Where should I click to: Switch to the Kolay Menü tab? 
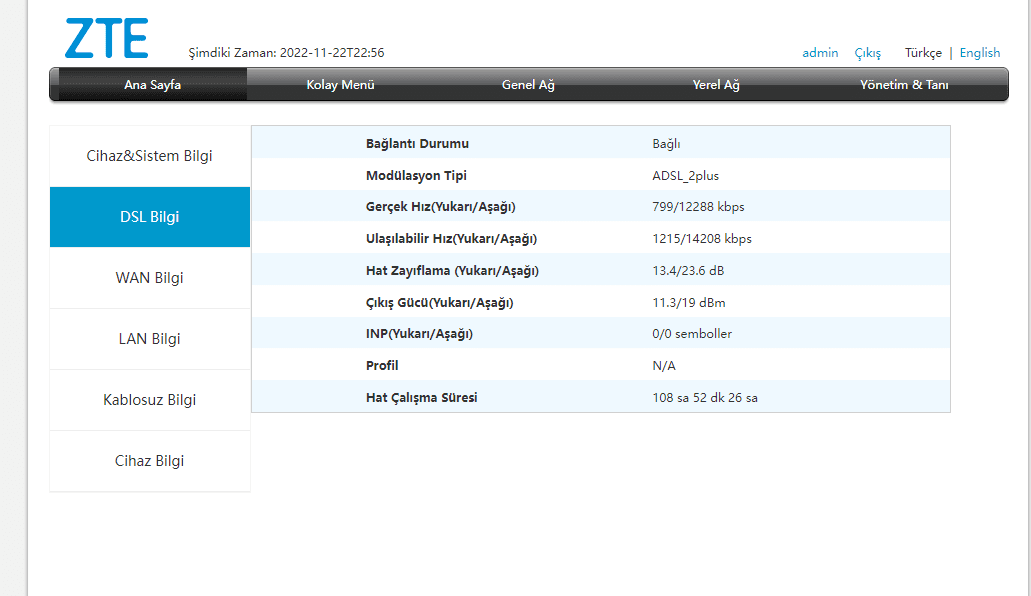tap(340, 85)
